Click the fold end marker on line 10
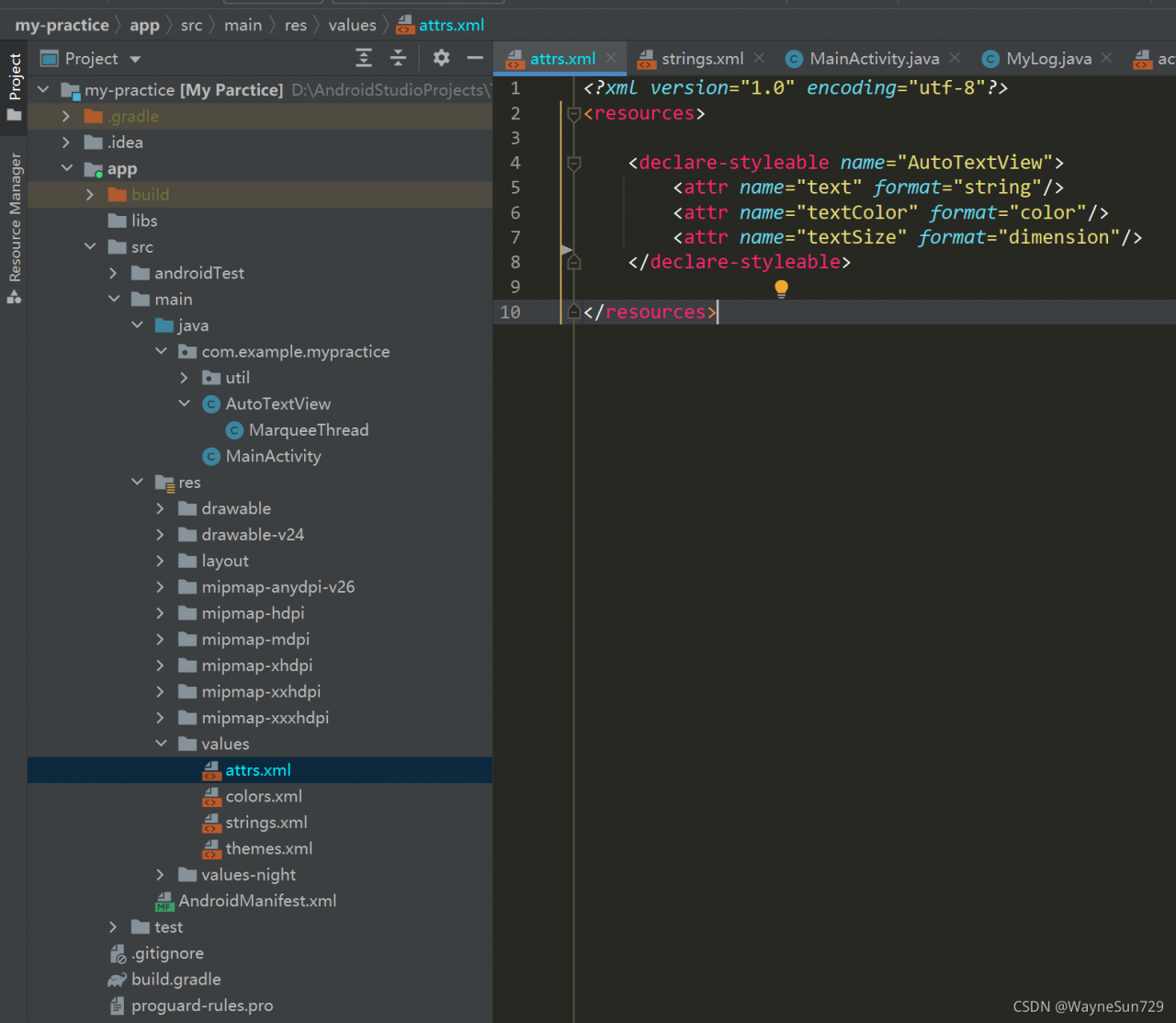Viewport: 1176px width, 1023px height. pos(573,313)
